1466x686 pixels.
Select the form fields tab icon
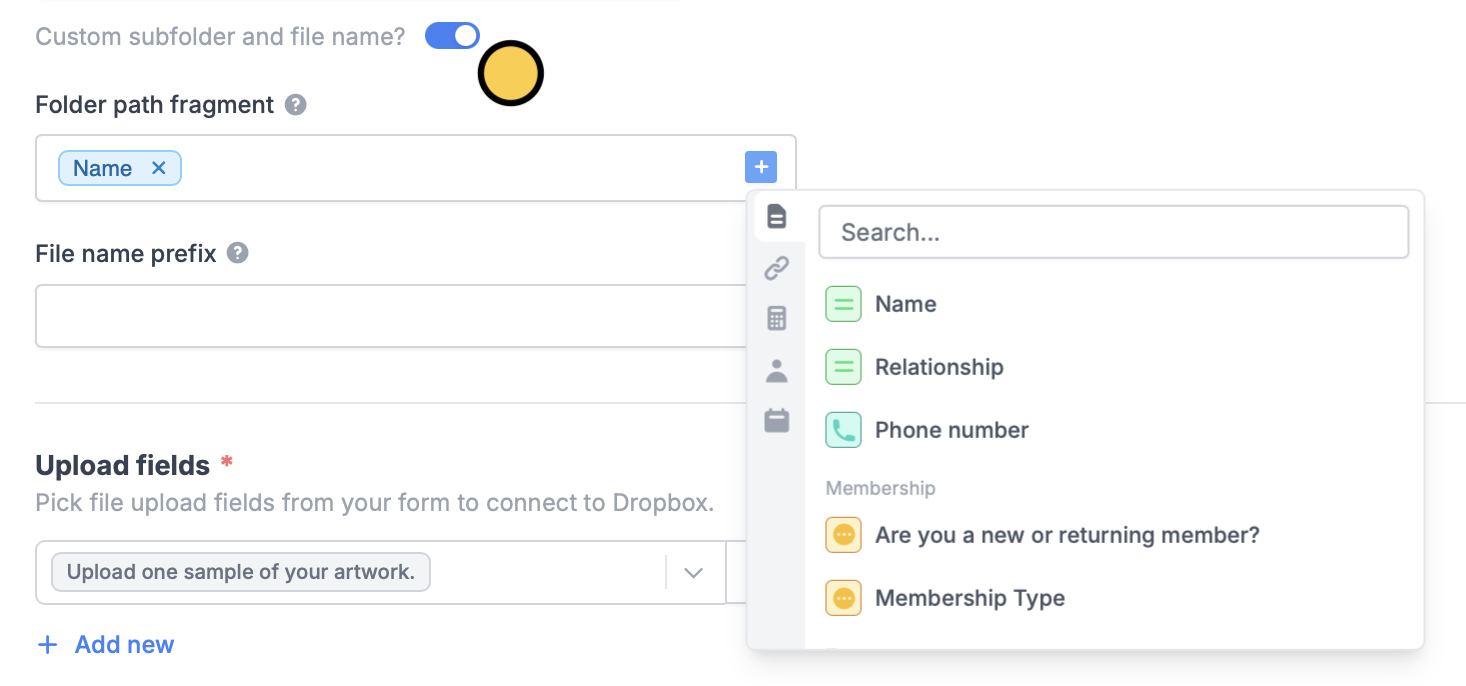777,217
